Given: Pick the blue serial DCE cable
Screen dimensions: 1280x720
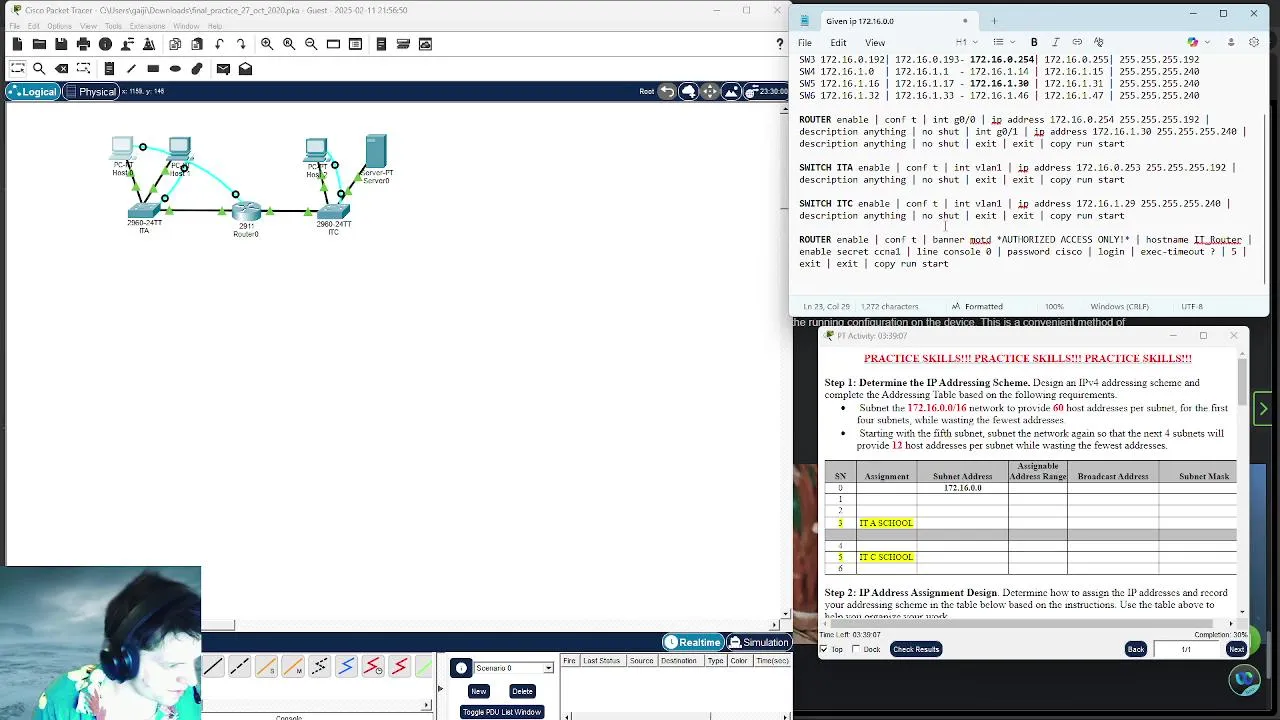Looking at the screenshot, I should (x=346, y=667).
